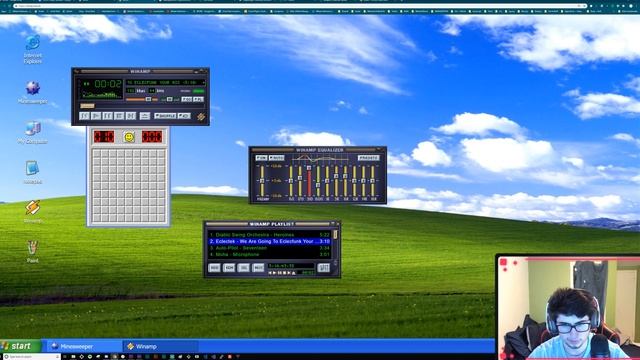Toggle the PL playlist window button in Winamp
Viewport: 640px width, 360px height.
[198, 99]
